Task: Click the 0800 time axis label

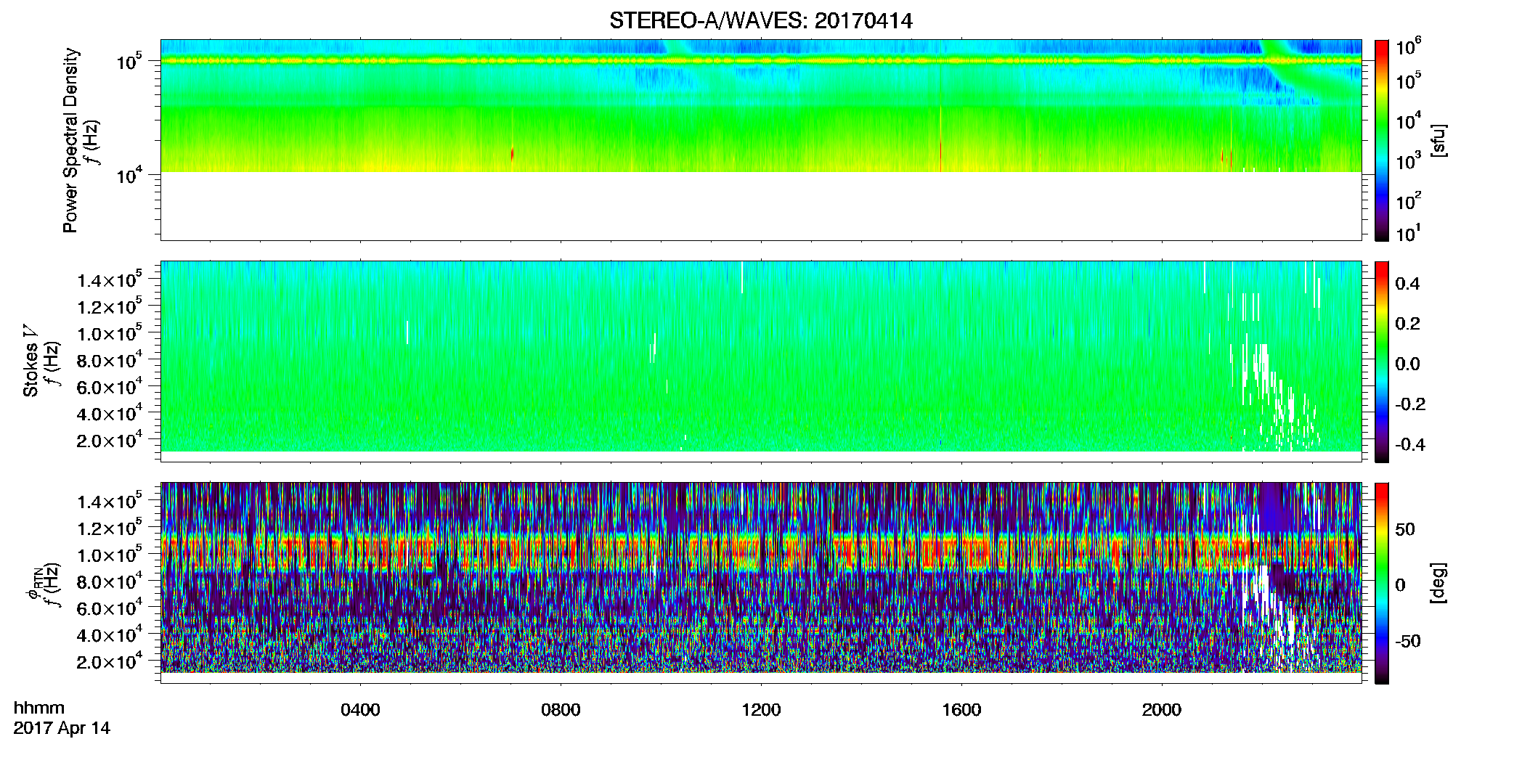Action: pyautogui.click(x=561, y=710)
